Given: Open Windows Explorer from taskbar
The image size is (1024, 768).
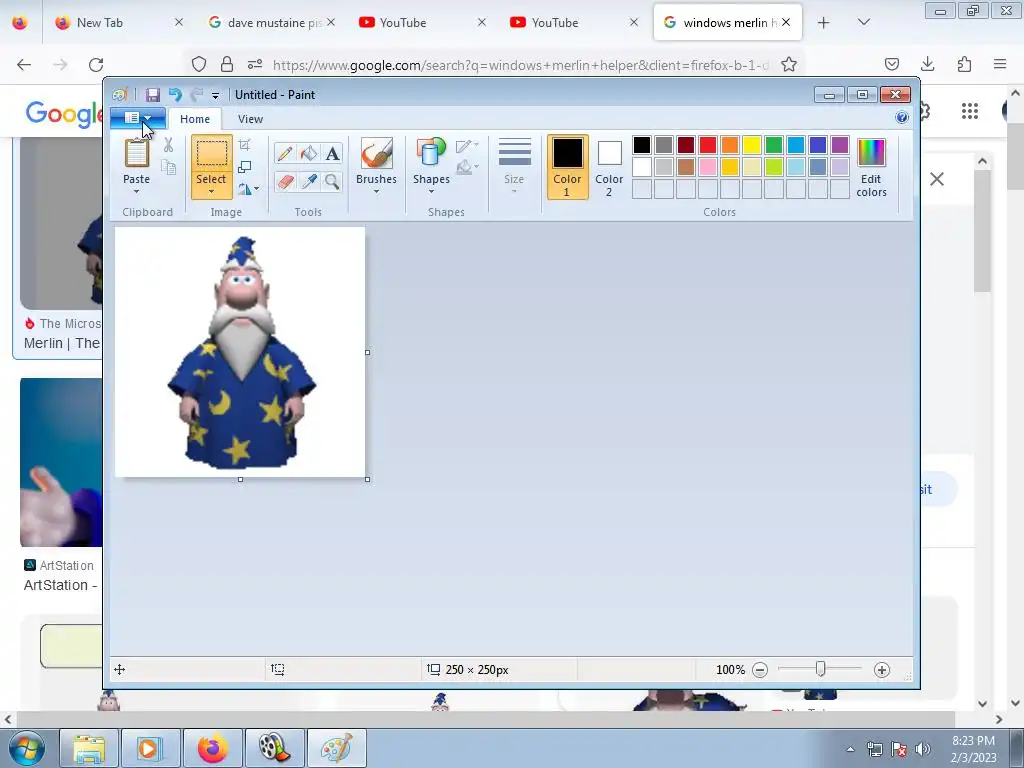Looking at the screenshot, I should click(x=88, y=748).
